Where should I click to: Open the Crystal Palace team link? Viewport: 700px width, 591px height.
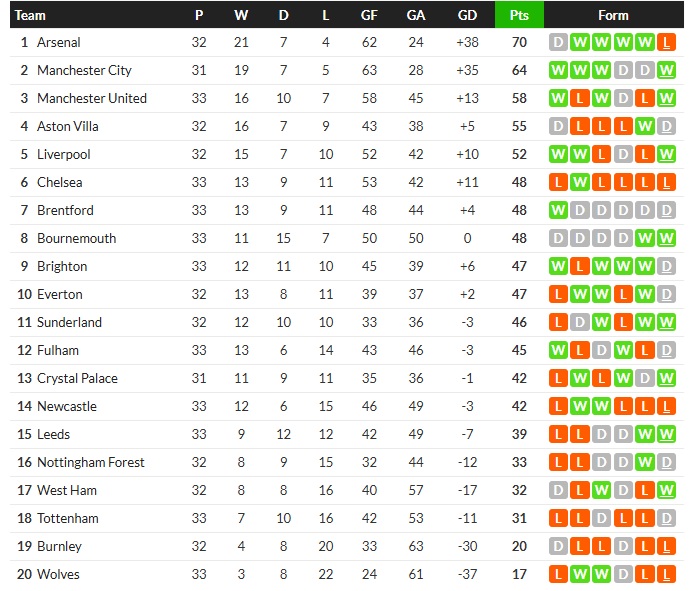tap(77, 379)
